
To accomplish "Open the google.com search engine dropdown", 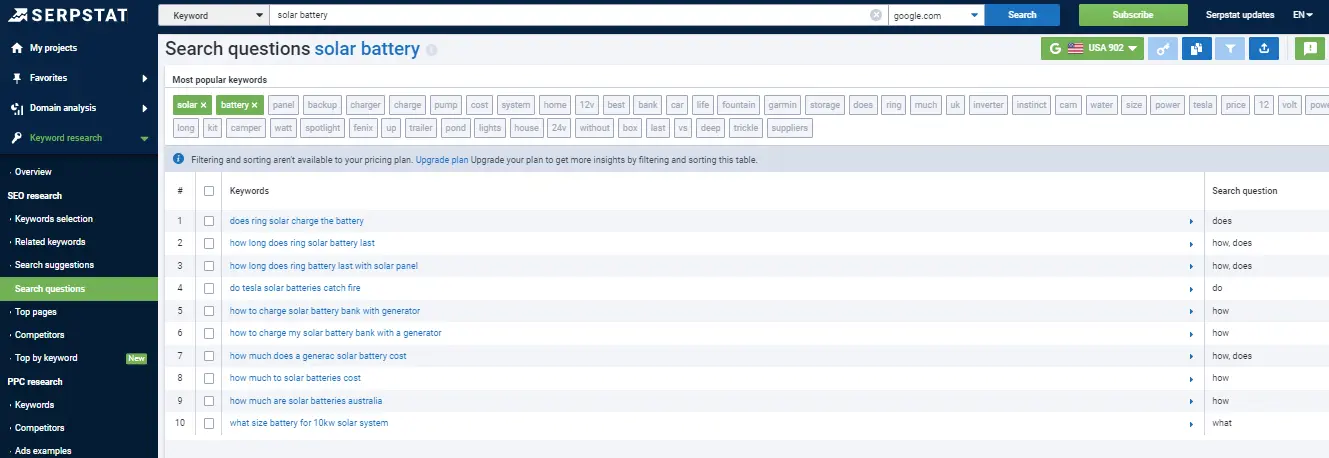I will click(x=936, y=15).
